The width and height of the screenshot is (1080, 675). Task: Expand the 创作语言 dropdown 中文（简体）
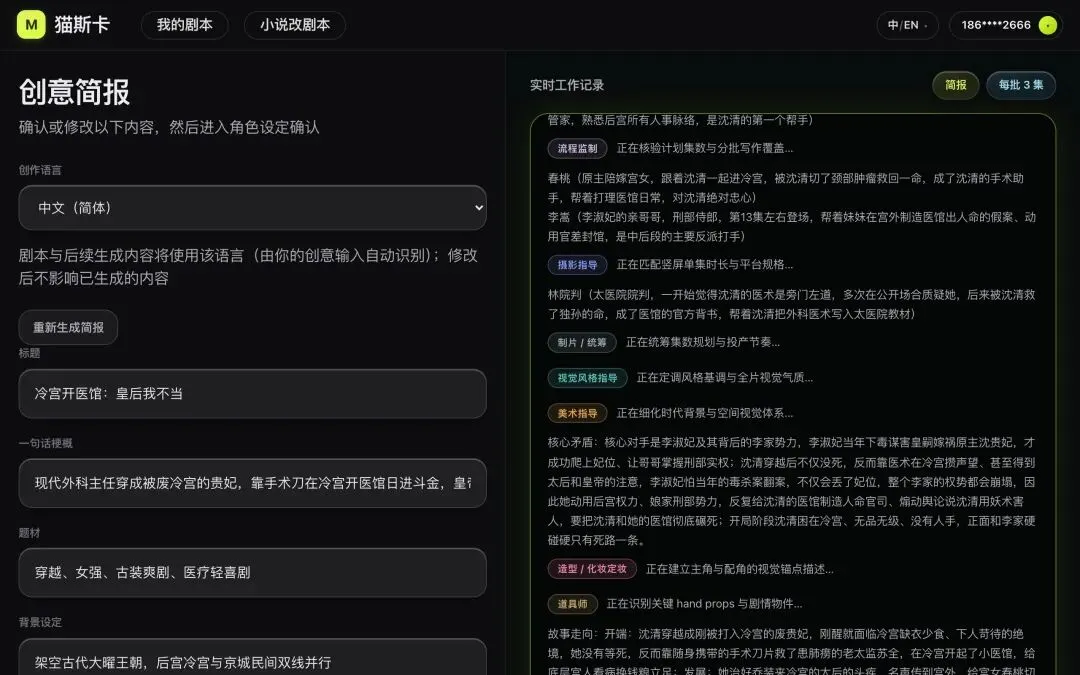pyautogui.click(x=253, y=208)
